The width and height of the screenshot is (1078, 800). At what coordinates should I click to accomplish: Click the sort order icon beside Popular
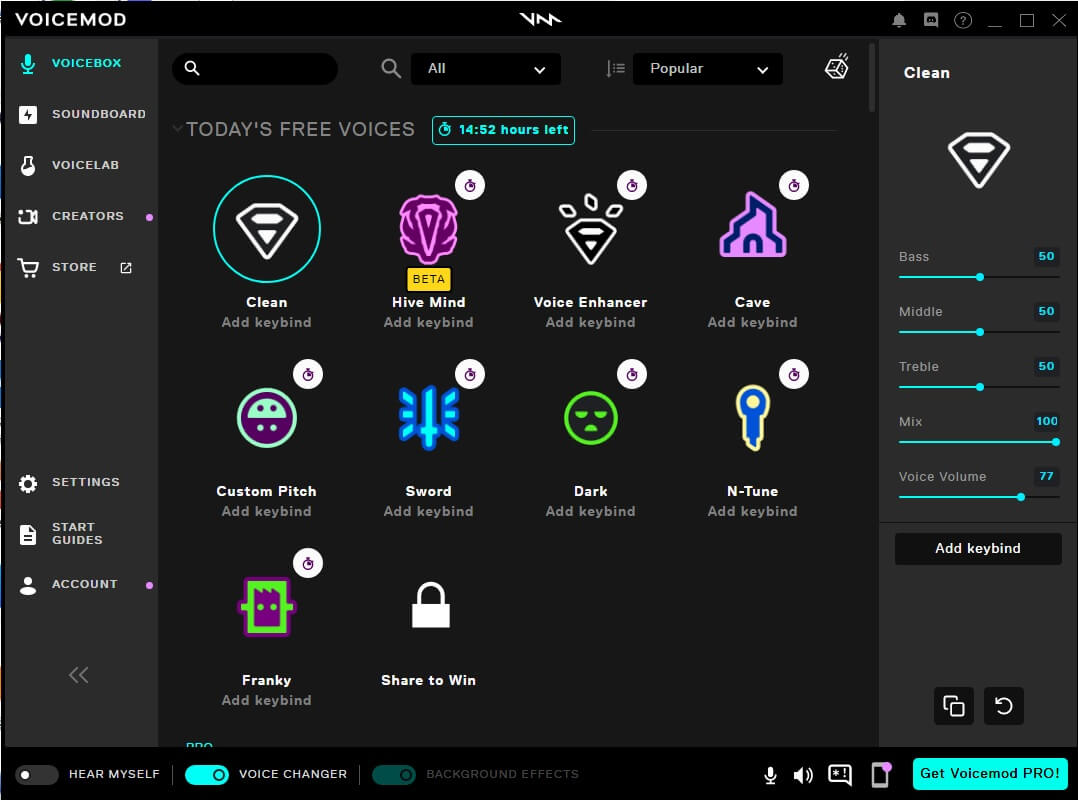coord(615,69)
